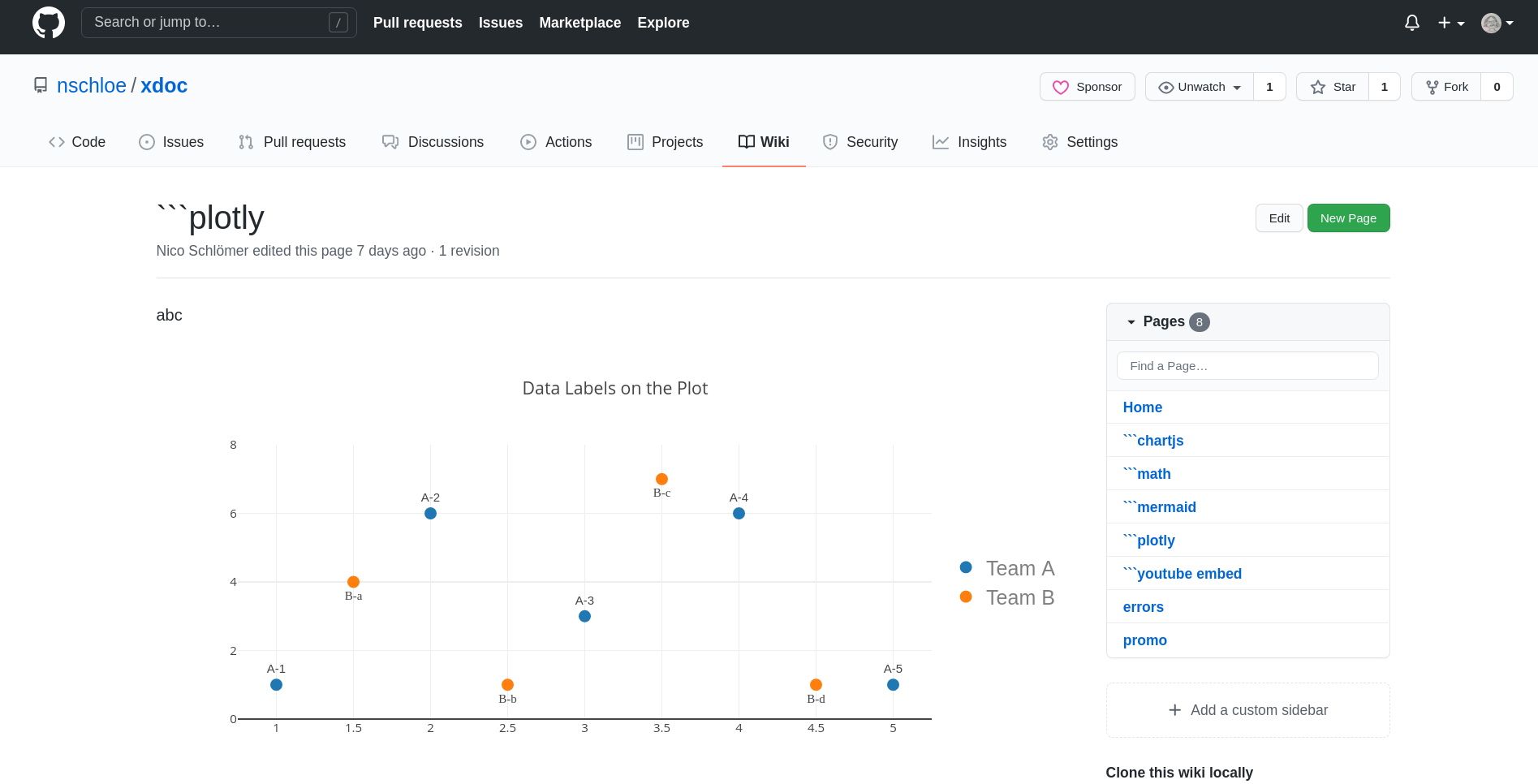
Task: Click the Sponsor heart button
Action: (x=1087, y=87)
